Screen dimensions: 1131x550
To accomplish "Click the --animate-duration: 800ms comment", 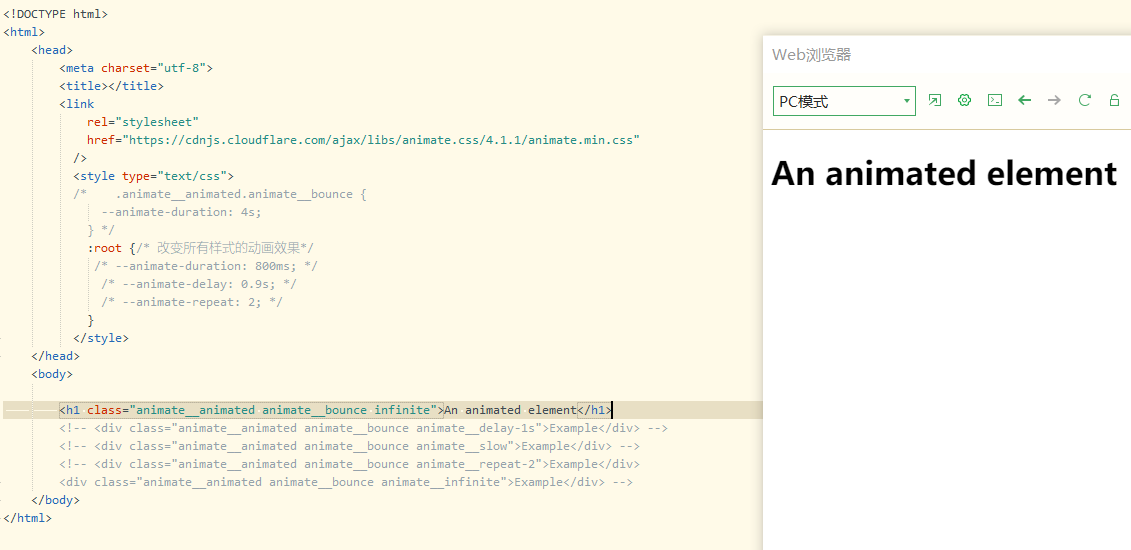I will [x=206, y=266].
